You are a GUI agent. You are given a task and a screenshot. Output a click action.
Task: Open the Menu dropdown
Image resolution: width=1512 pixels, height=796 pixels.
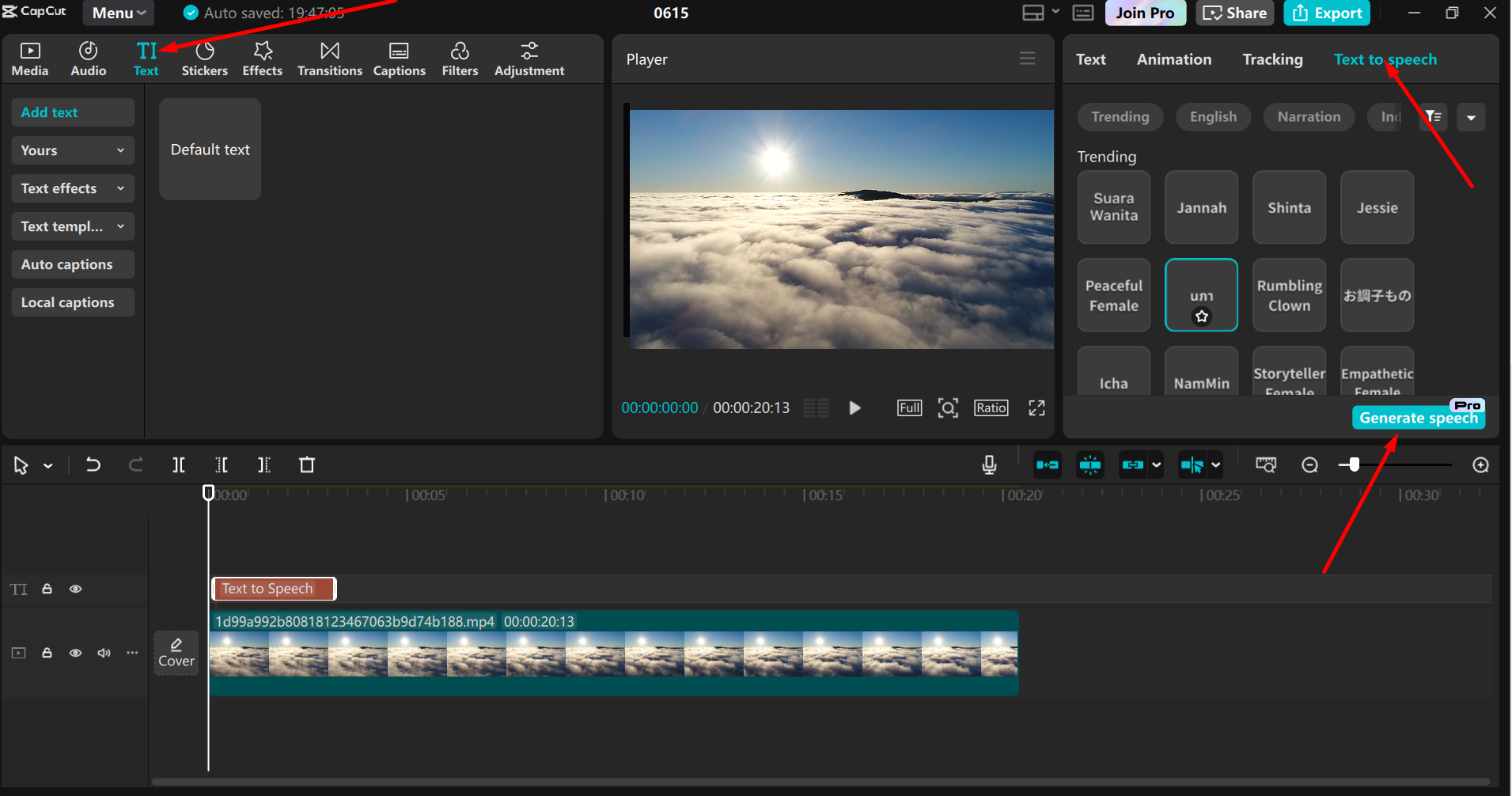coord(117,13)
